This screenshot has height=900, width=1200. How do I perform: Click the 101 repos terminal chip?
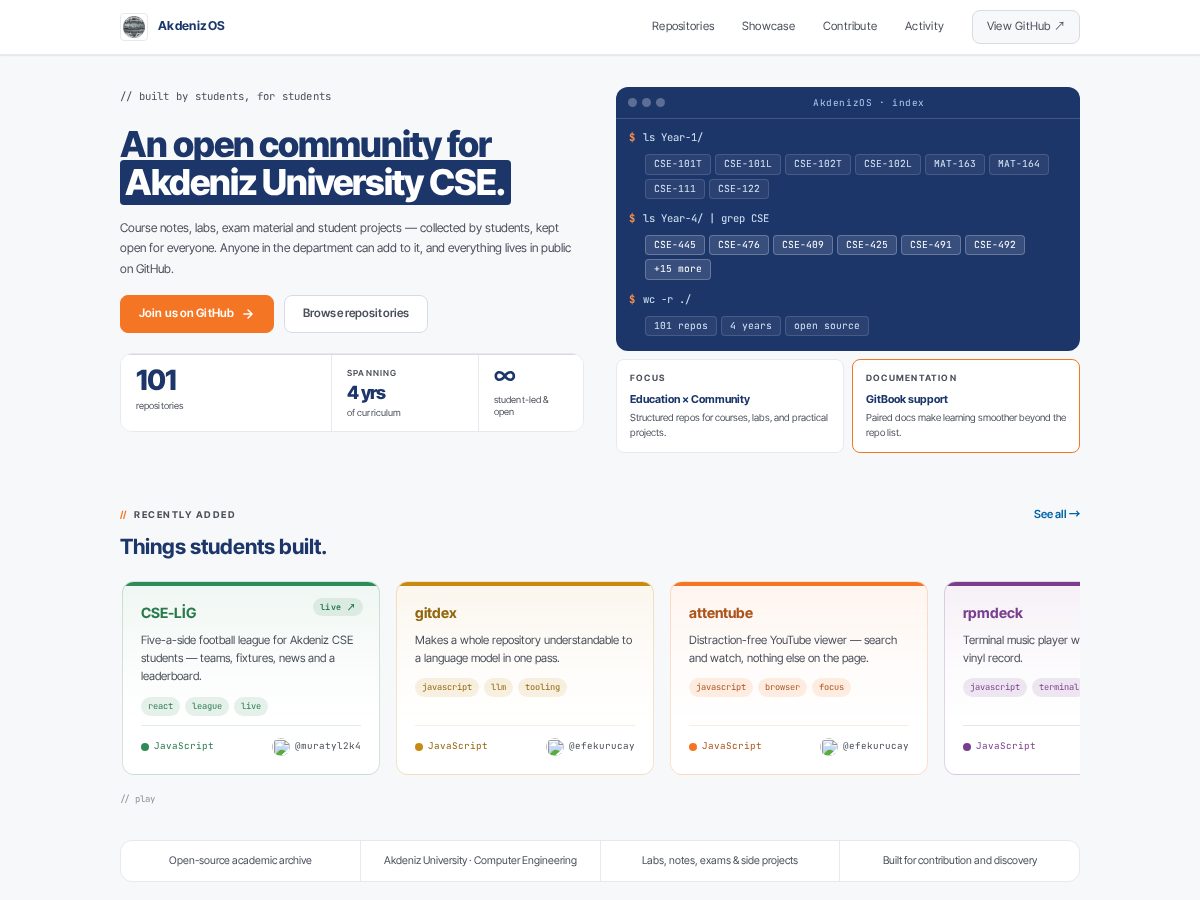coord(681,326)
